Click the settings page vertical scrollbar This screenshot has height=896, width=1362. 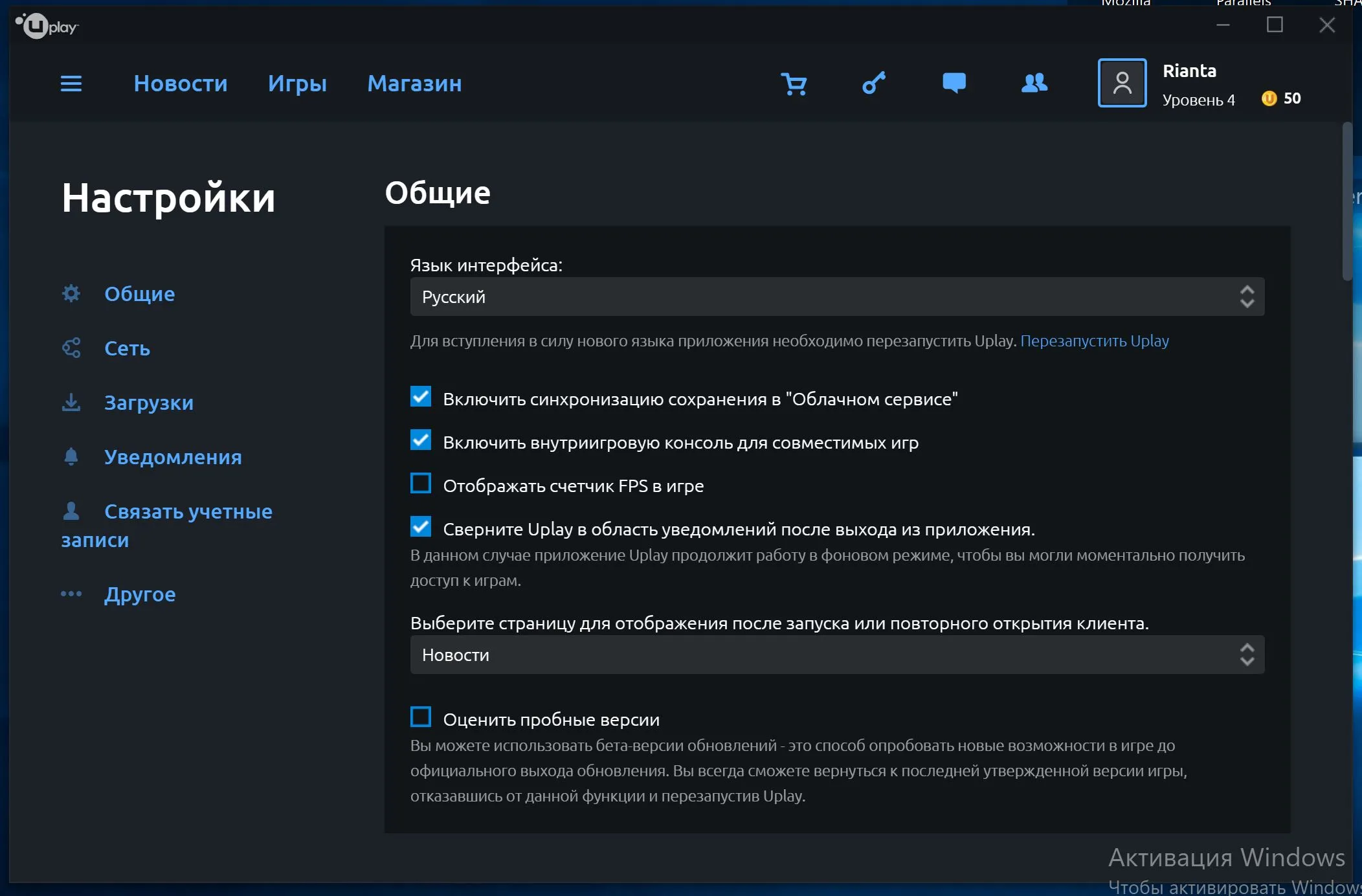pos(1347,201)
